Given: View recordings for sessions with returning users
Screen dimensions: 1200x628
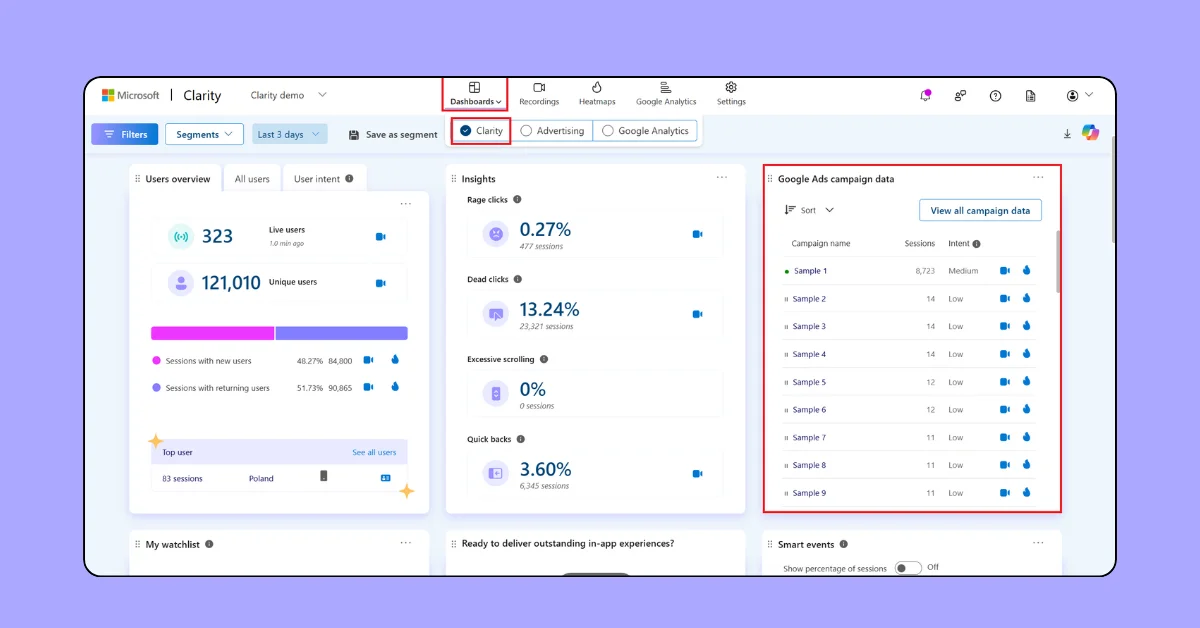Looking at the screenshot, I should 368,387.
